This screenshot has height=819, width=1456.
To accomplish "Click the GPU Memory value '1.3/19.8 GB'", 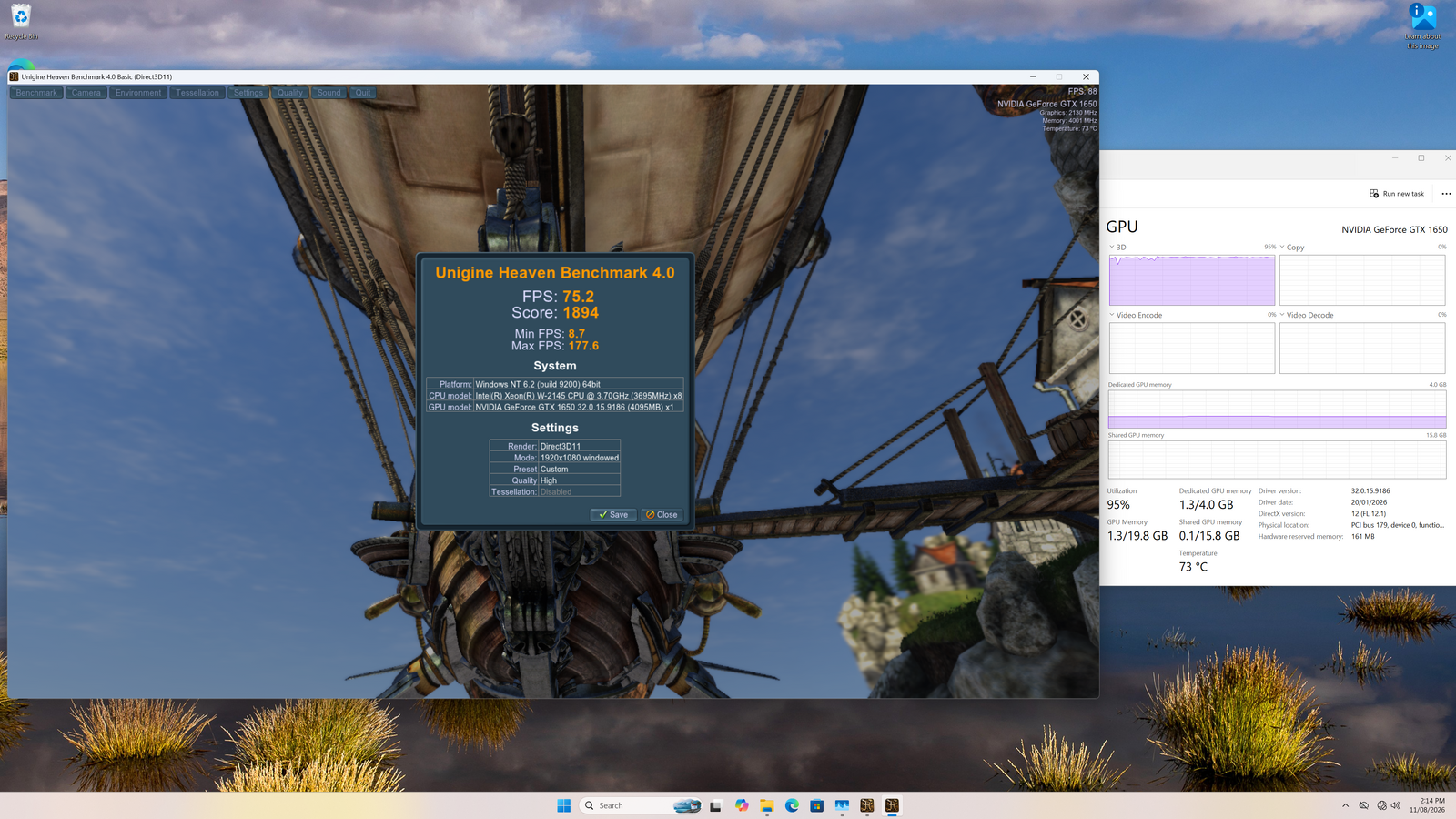I will click(1137, 536).
